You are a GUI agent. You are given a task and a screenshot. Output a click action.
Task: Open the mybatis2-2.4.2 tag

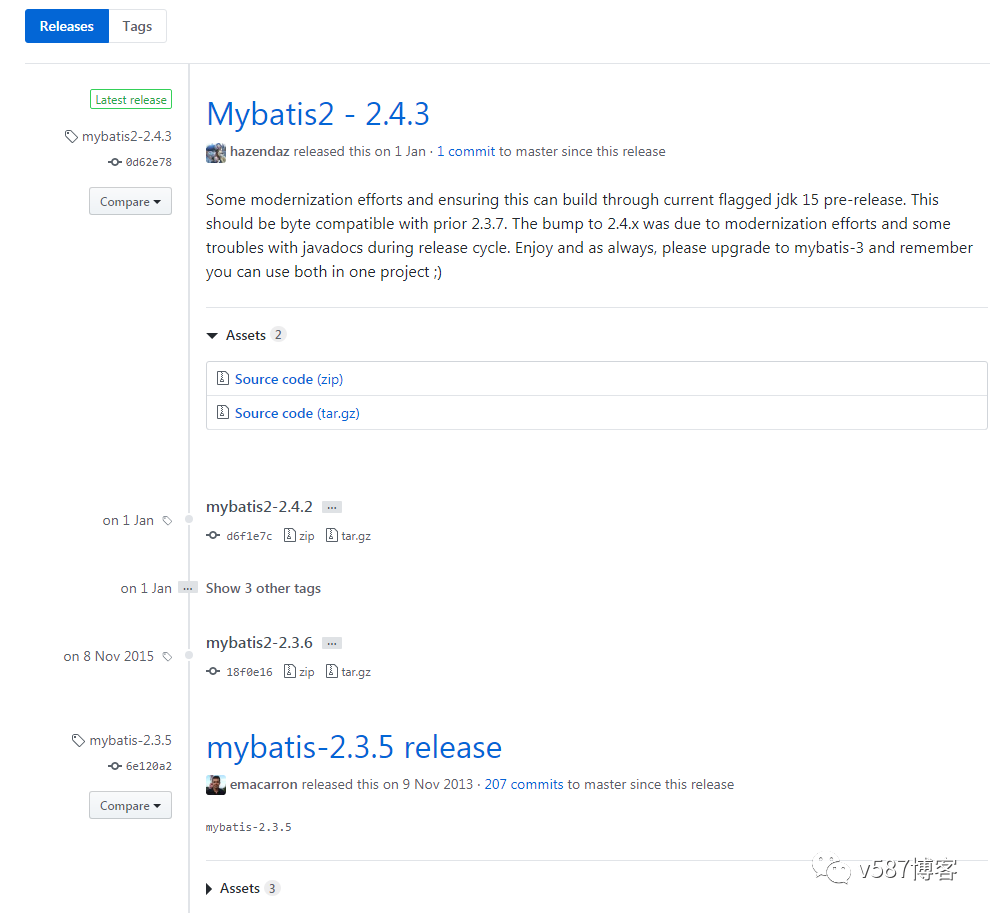tap(259, 506)
